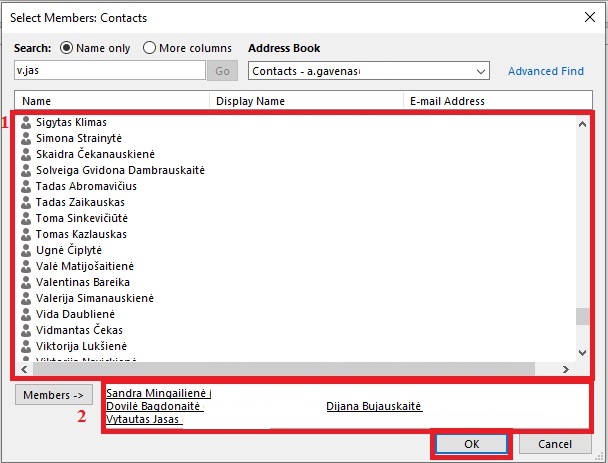The image size is (608, 463).
Task: Click the vertical scrollbar down arrow
Action: coord(582,352)
